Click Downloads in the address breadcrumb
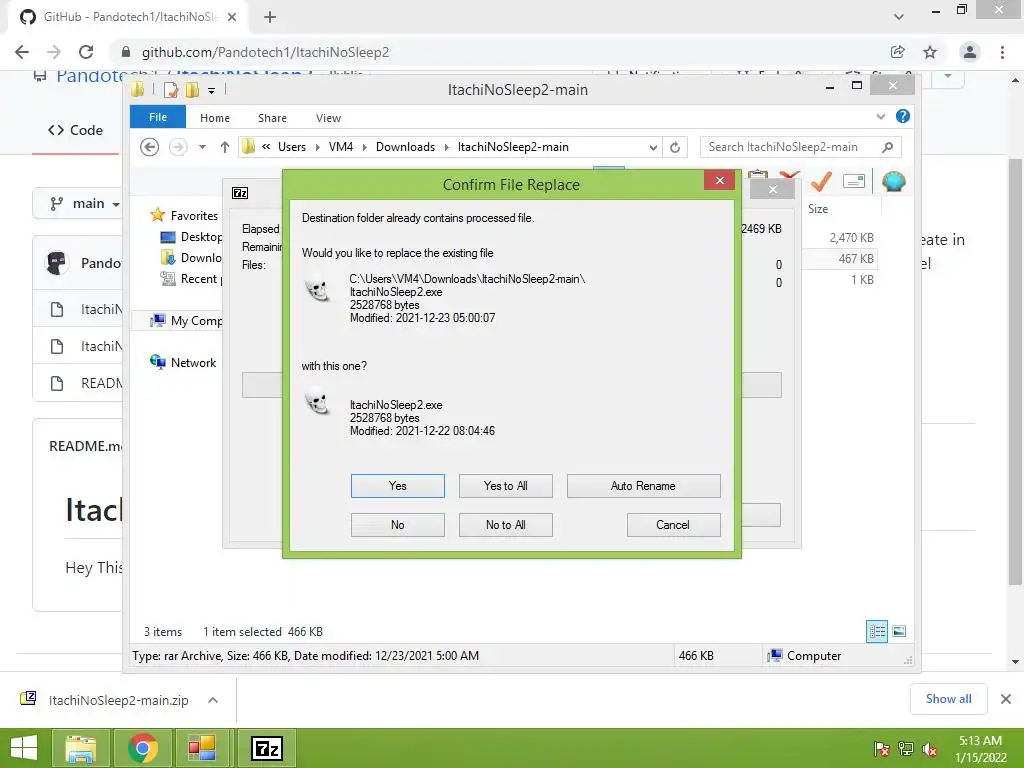Viewport: 1024px width, 768px height. click(405, 147)
